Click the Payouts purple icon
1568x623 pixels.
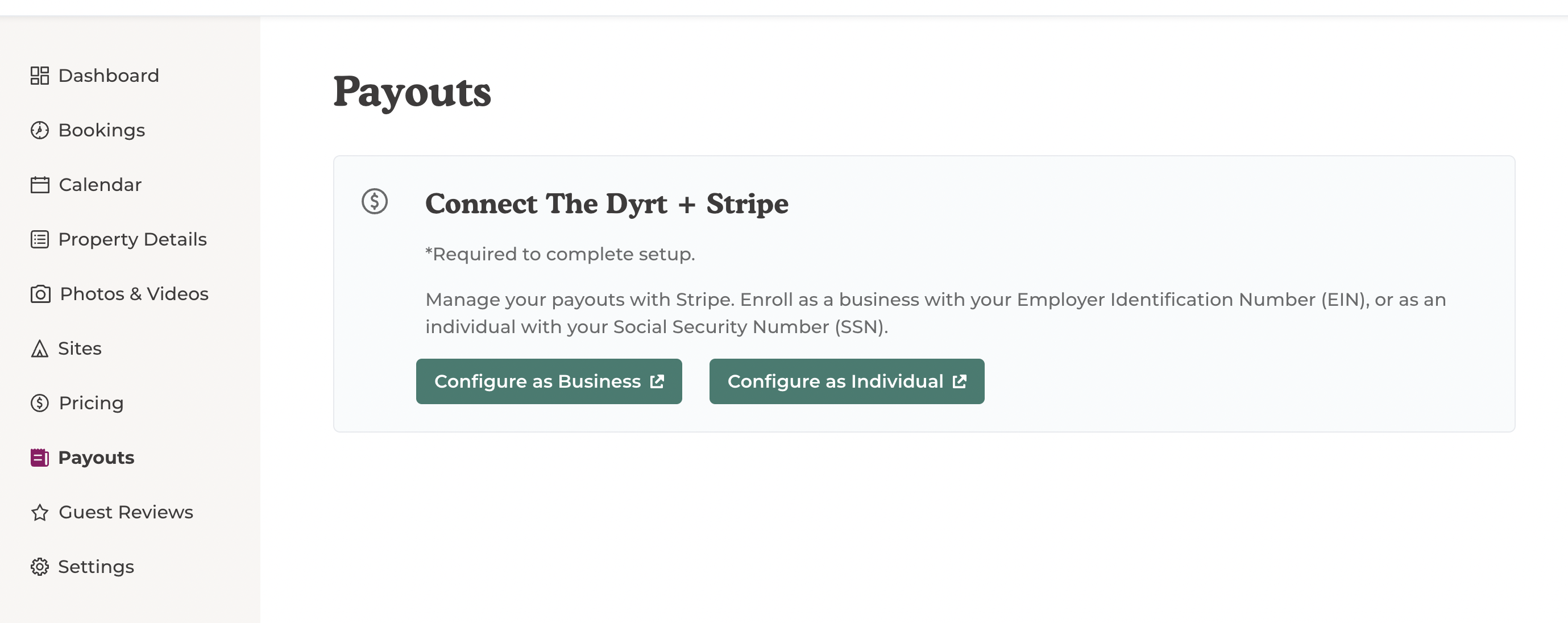[40, 458]
